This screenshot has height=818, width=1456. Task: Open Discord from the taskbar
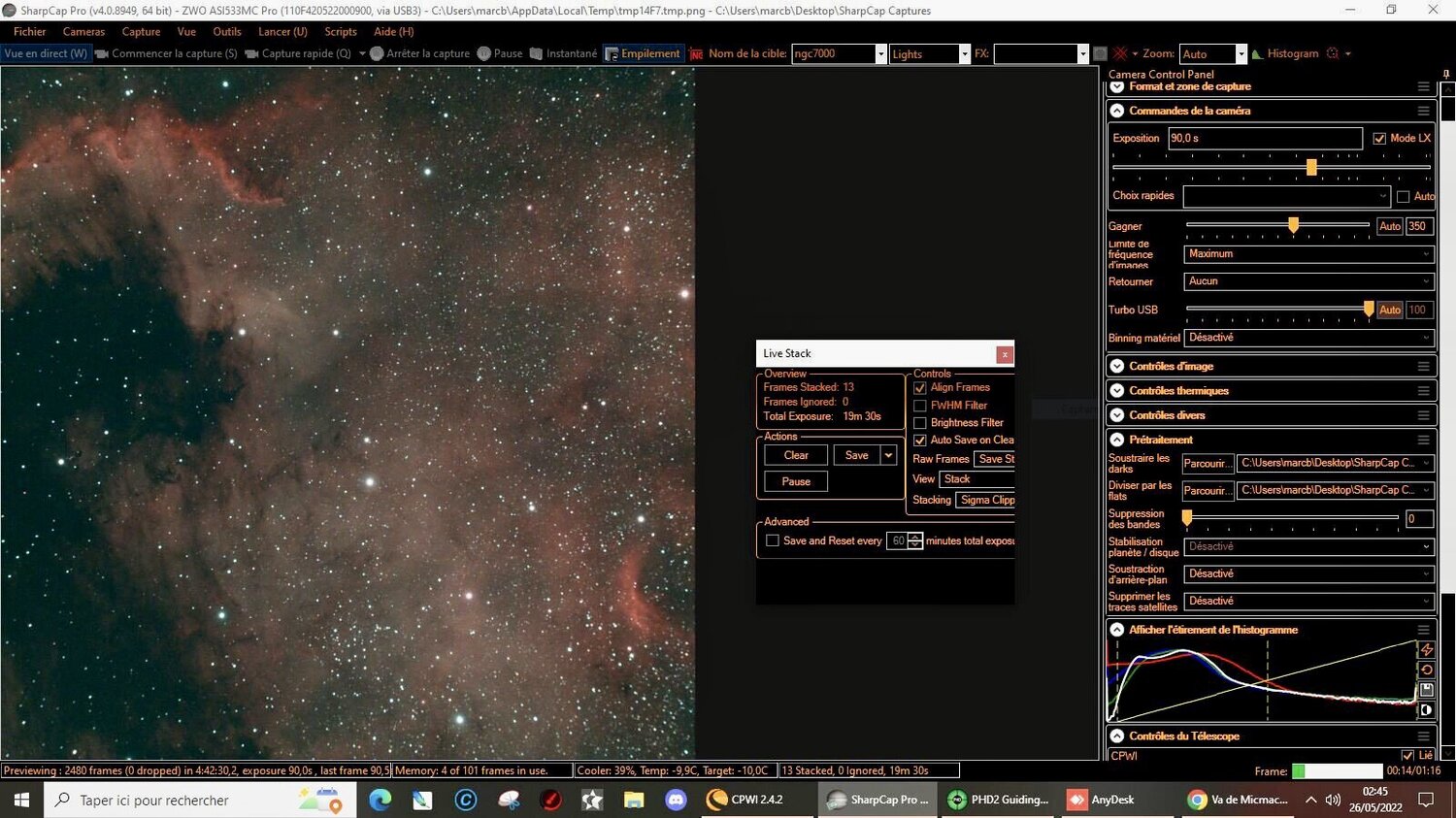676,800
